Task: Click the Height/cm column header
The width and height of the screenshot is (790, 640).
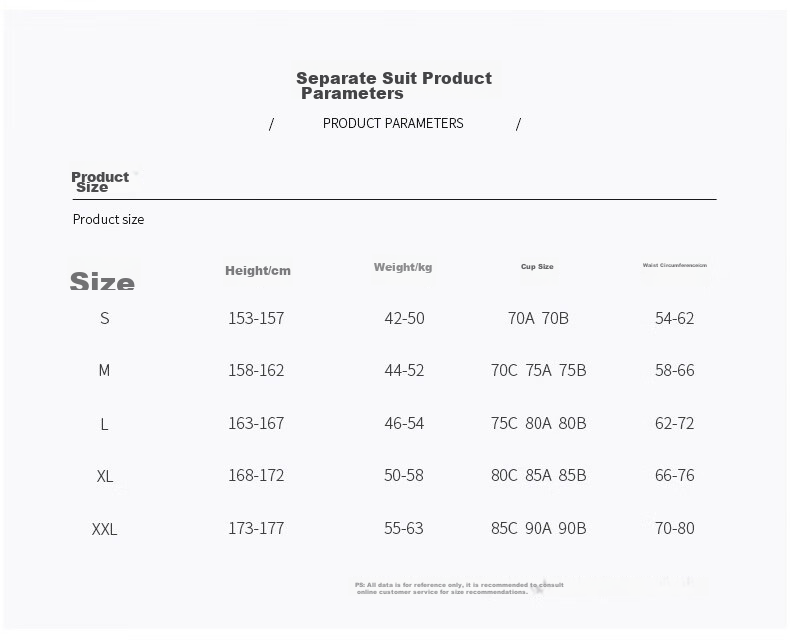Action: coord(258,271)
